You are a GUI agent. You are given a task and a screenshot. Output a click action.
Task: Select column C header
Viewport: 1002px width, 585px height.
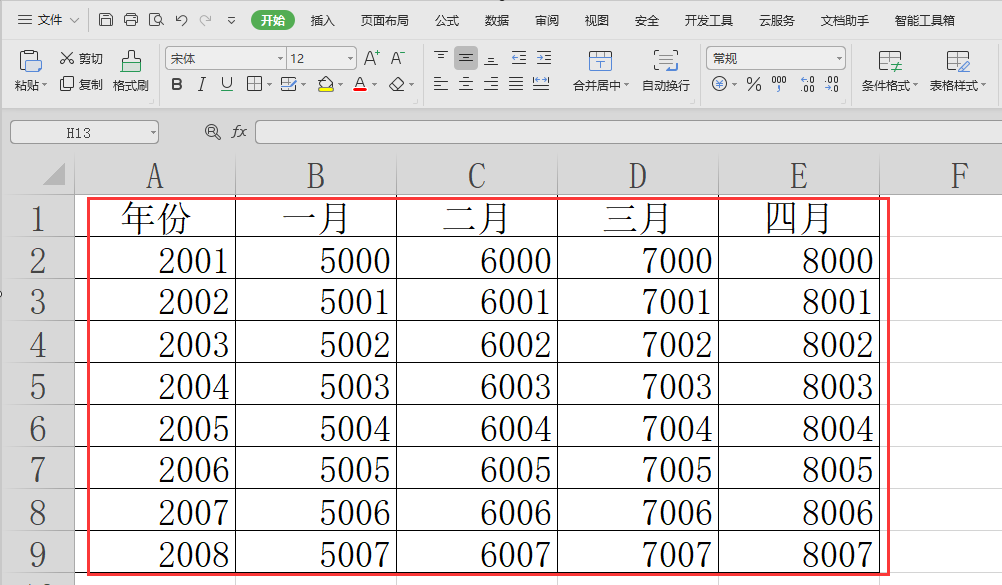tap(477, 175)
